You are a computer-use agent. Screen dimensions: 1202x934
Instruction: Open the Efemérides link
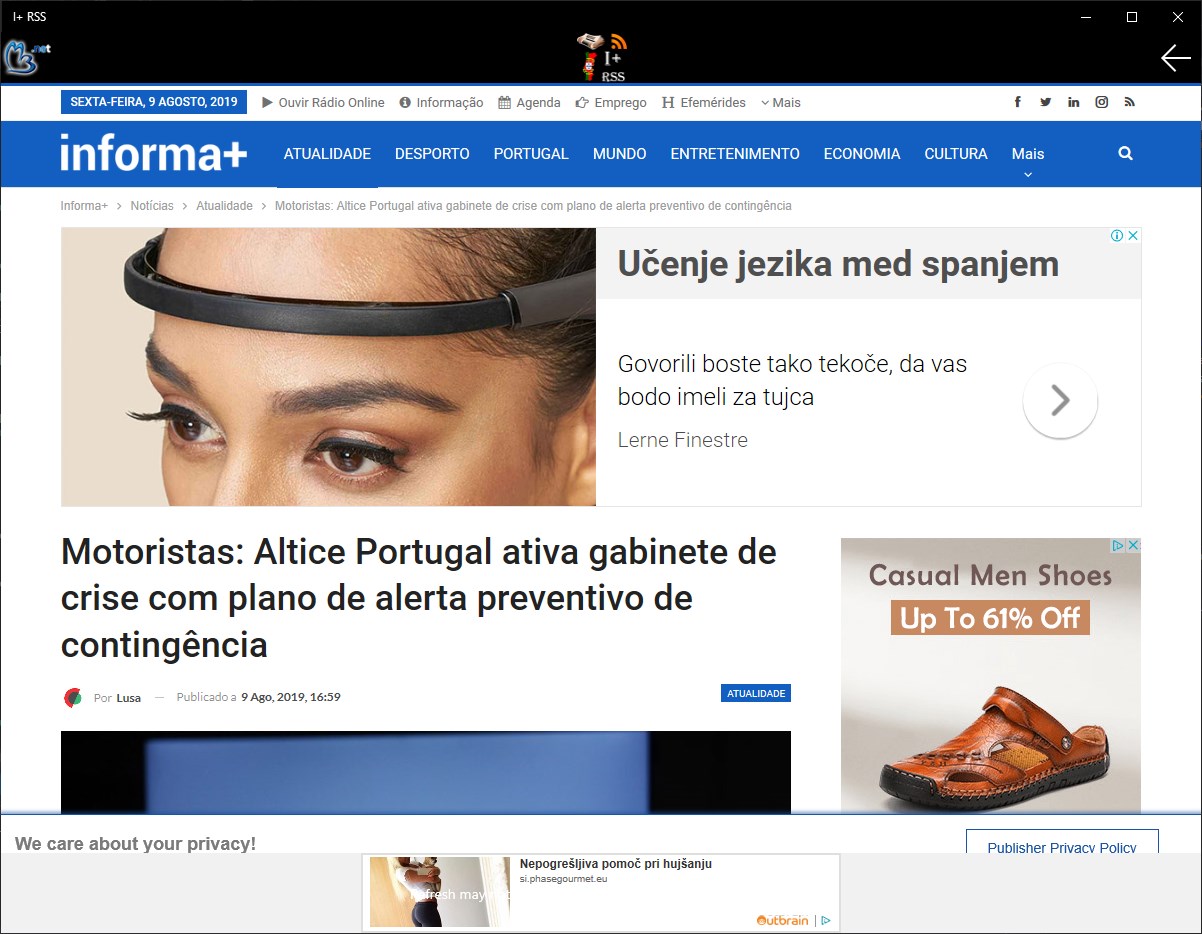(x=704, y=102)
